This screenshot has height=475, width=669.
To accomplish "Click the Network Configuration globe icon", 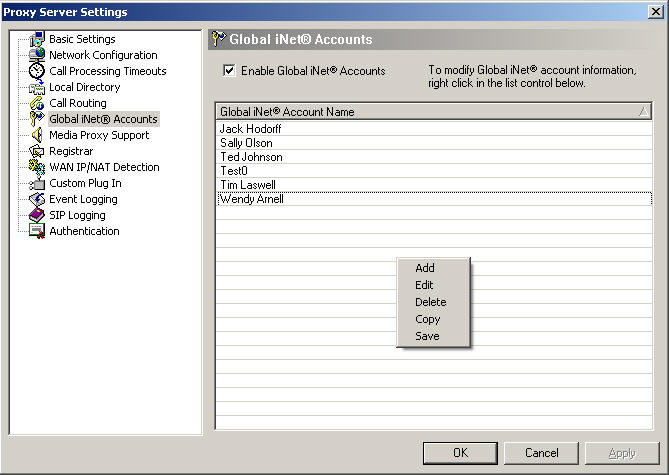I will [37, 55].
